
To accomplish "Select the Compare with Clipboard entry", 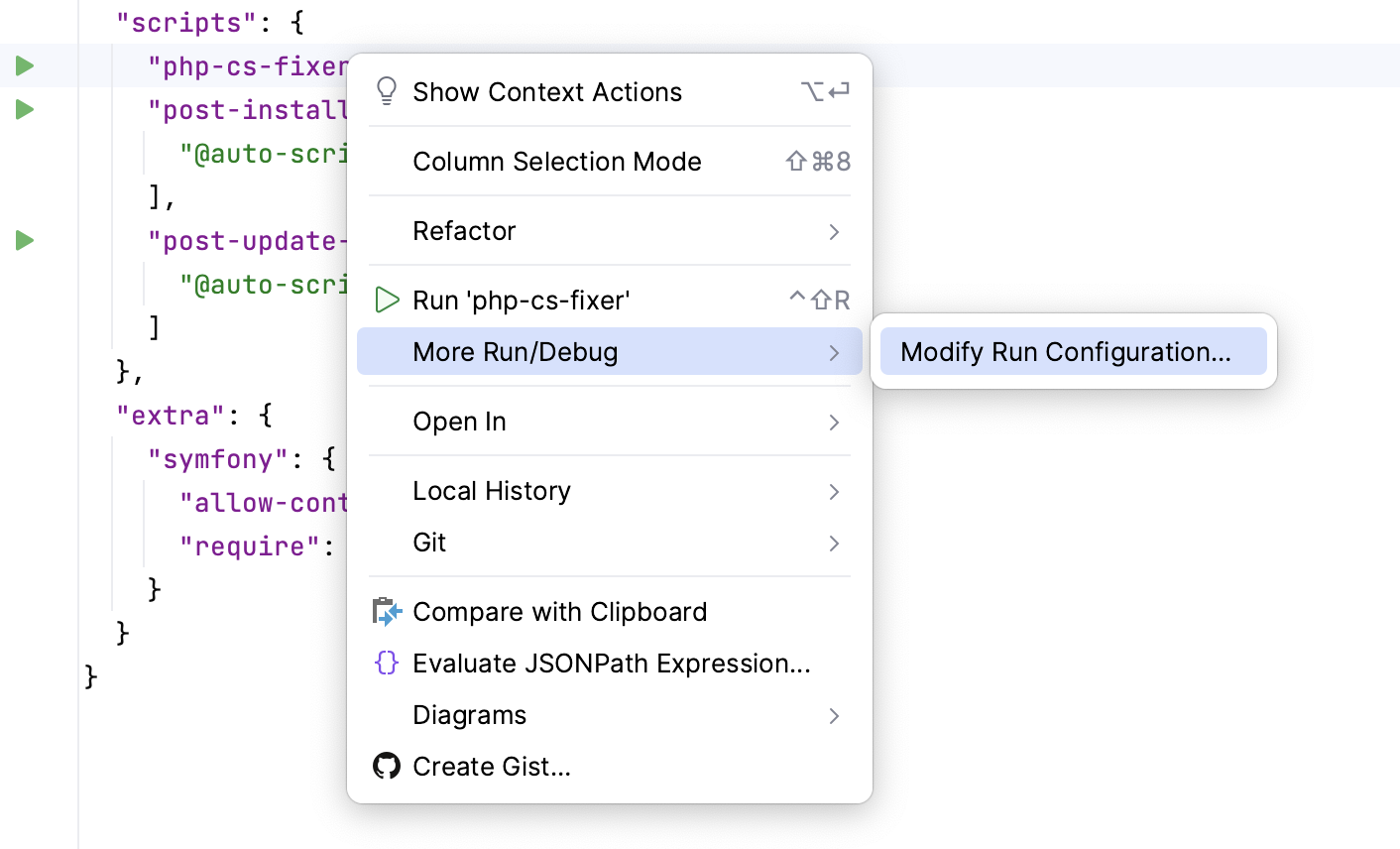I will pyautogui.click(x=610, y=611).
